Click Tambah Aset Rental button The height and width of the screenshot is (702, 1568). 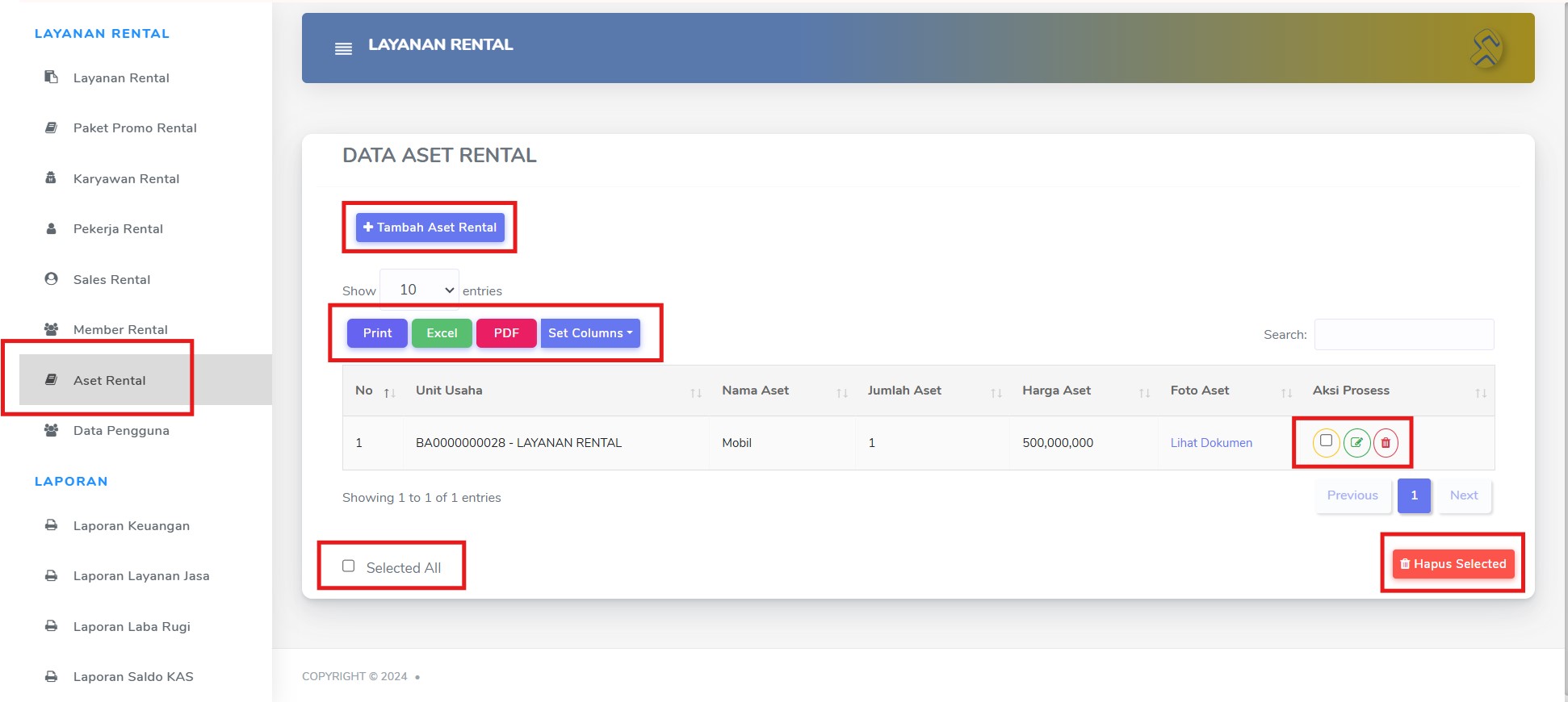430,228
